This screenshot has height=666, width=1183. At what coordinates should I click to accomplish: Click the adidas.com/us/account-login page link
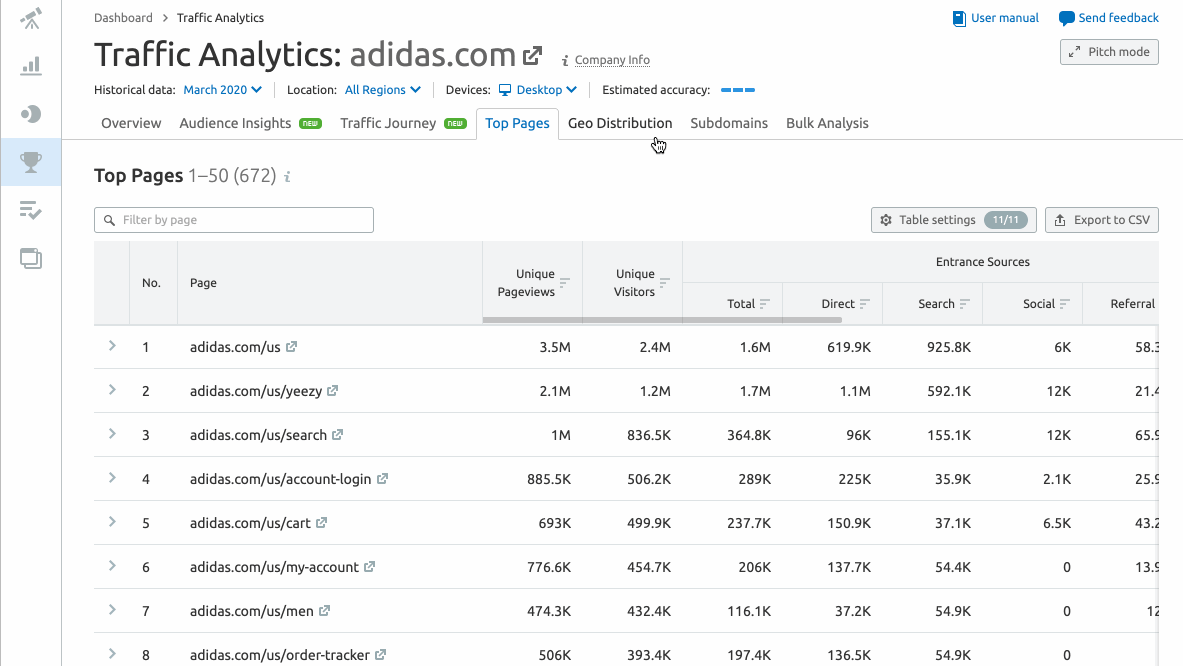click(281, 479)
